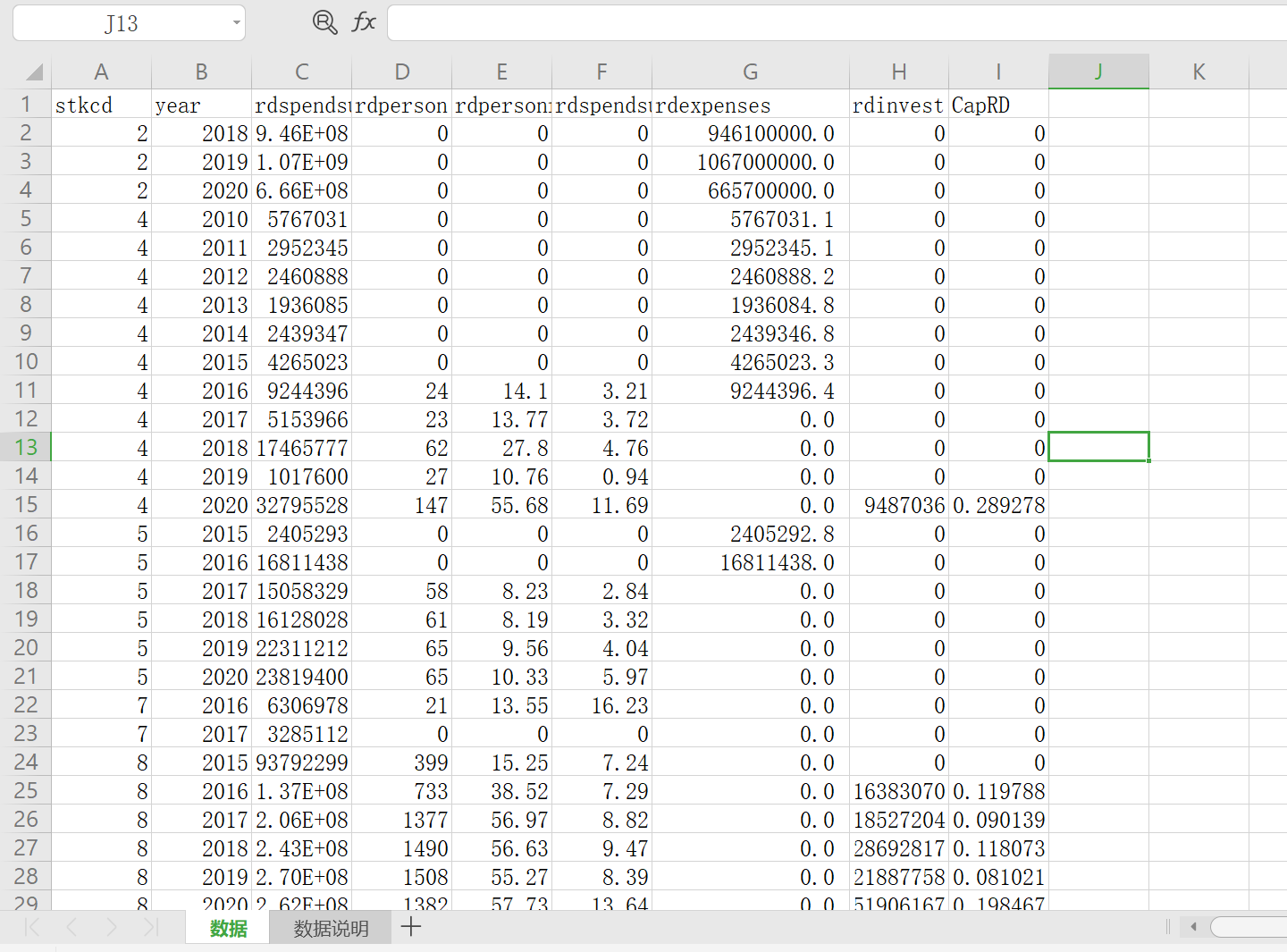This screenshot has height=952, width=1287.
Task: Open the 数据说明 sheet tab
Action: pyautogui.click(x=331, y=928)
